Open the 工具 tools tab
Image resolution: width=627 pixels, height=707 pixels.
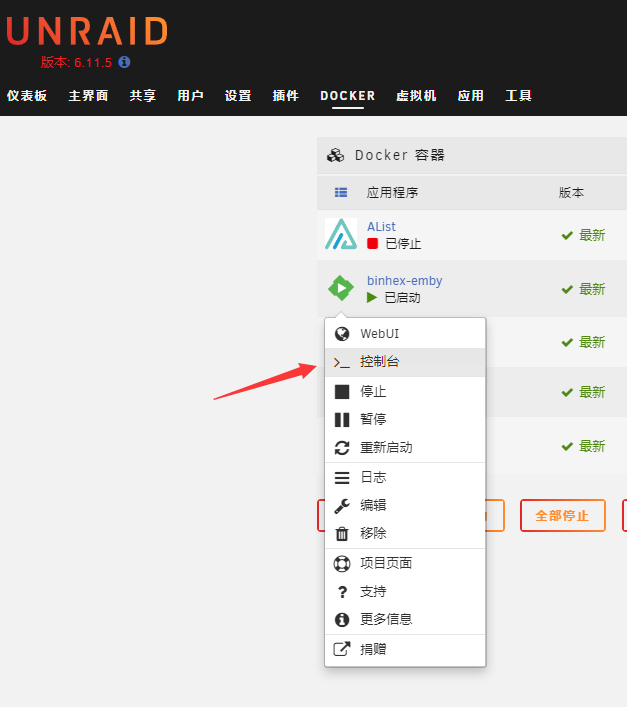[518, 96]
